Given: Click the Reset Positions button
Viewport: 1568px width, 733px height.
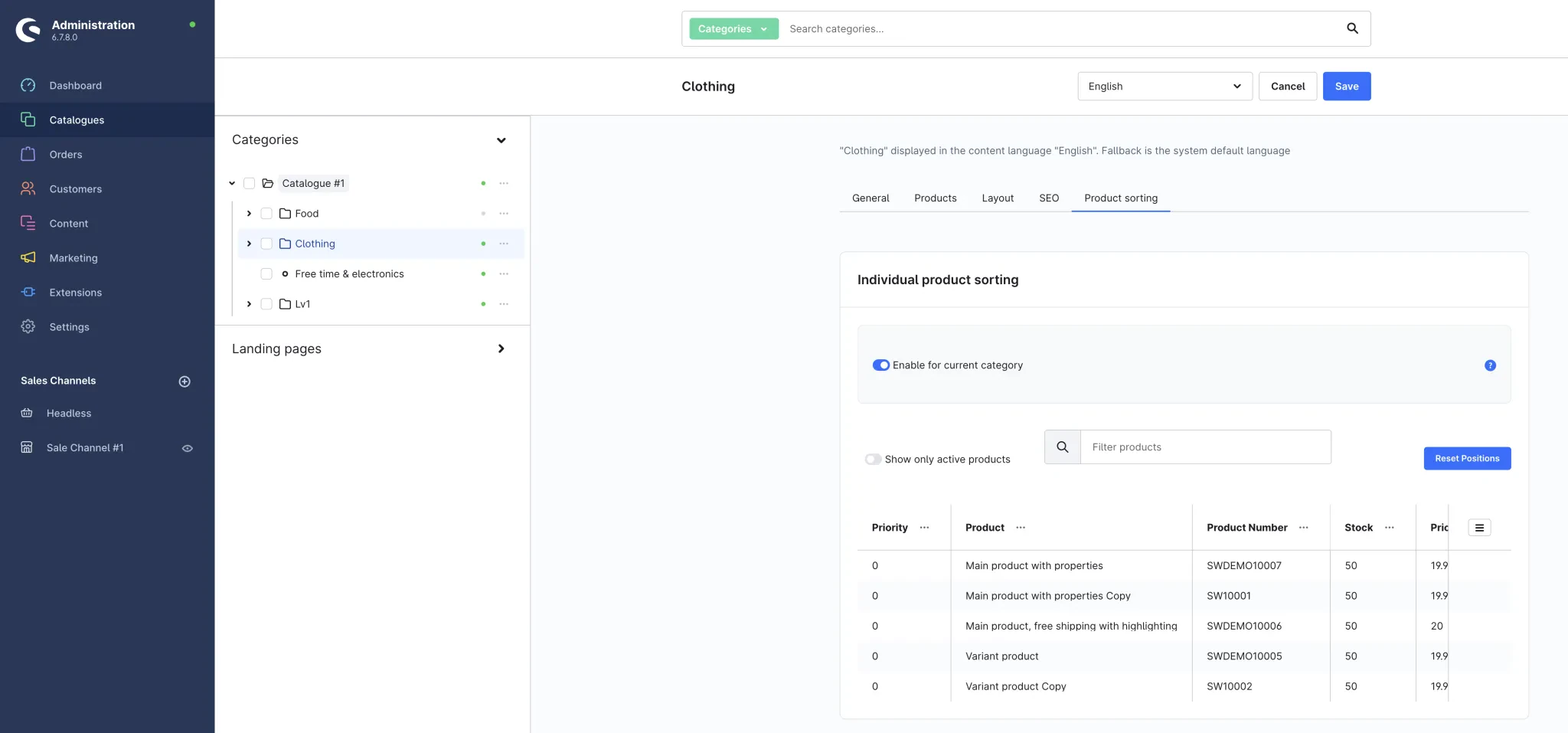Looking at the screenshot, I should (x=1466, y=459).
